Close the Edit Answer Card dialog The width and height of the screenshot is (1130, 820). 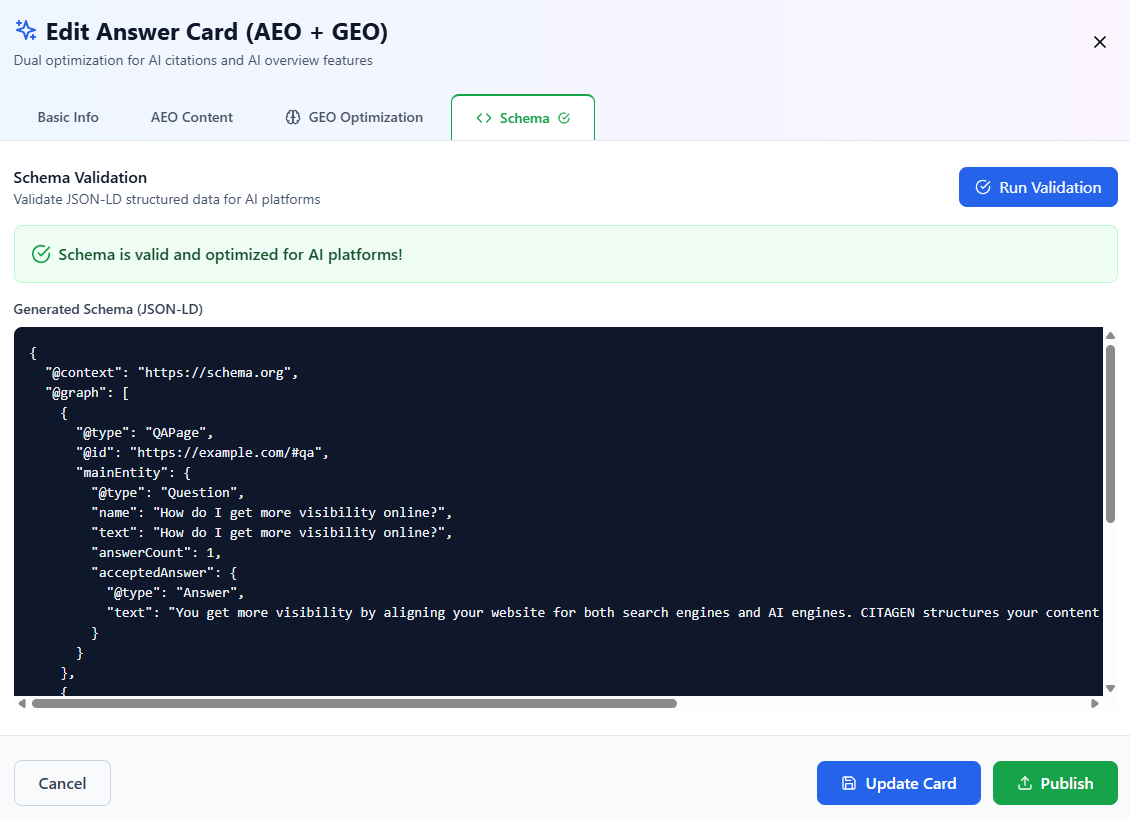coord(1100,42)
